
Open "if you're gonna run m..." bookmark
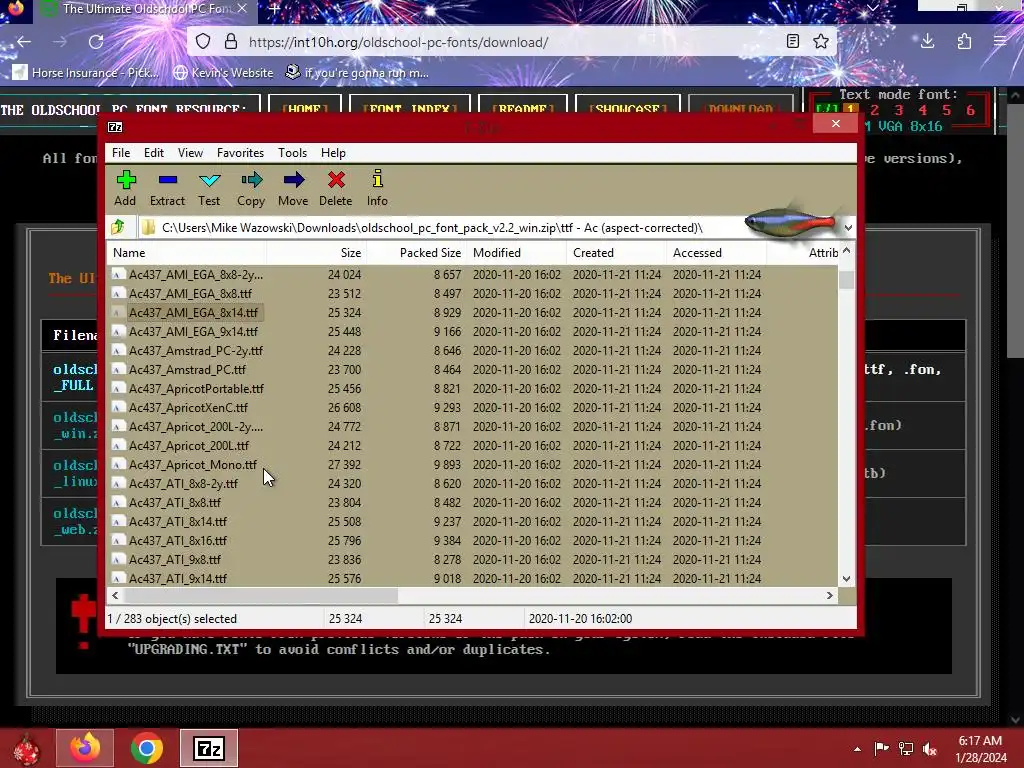coord(358,72)
